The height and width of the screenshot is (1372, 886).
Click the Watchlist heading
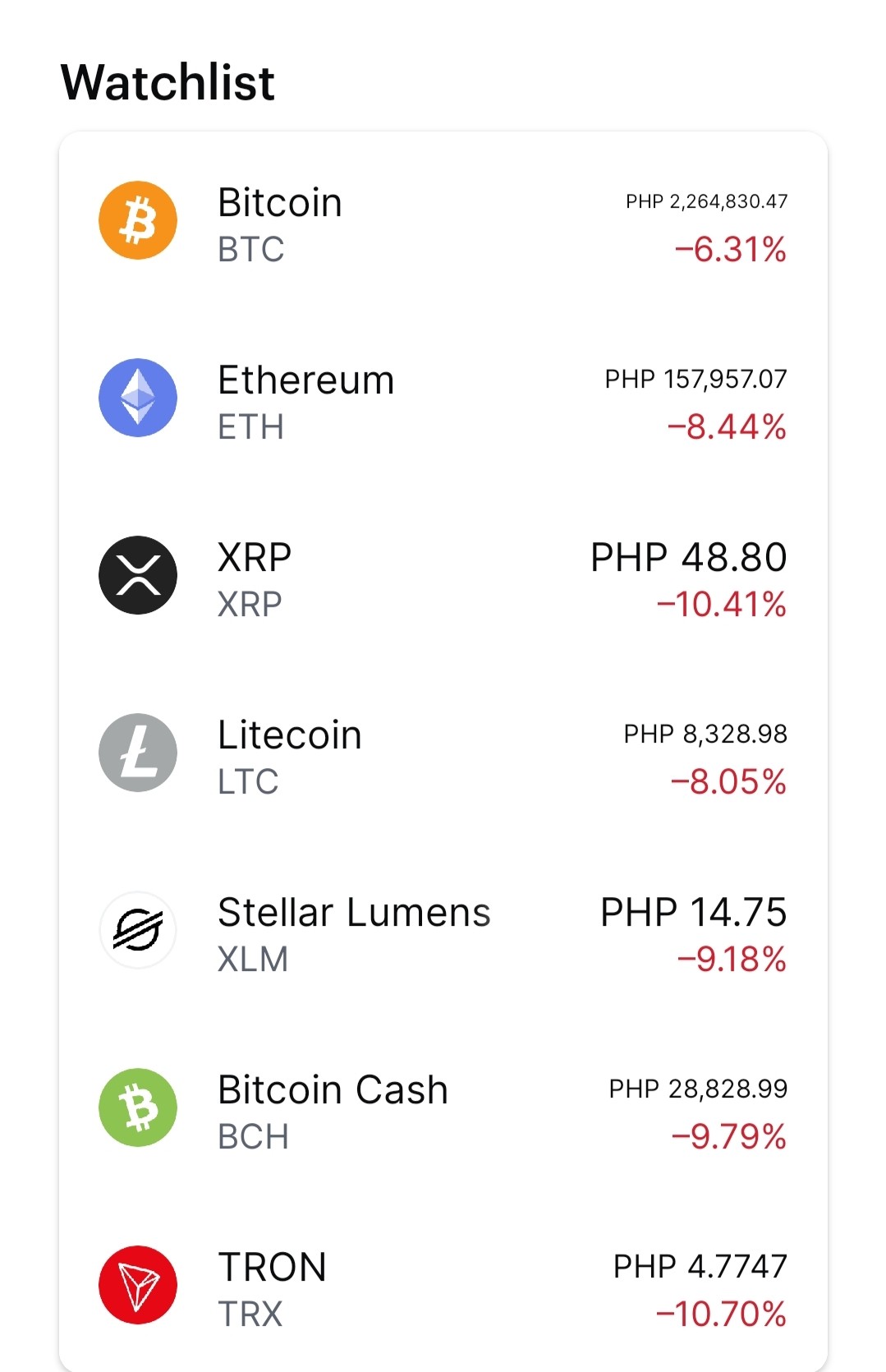168,82
